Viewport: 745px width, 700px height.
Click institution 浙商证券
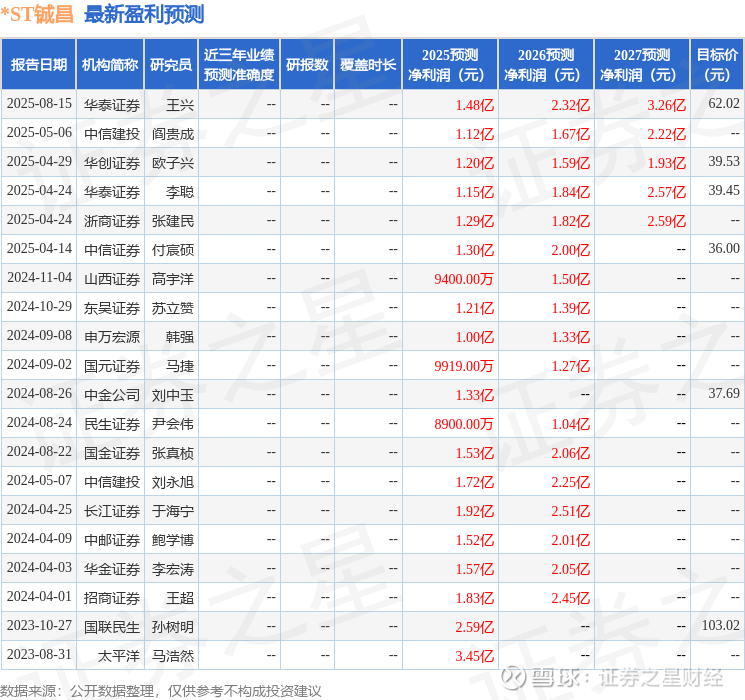coord(112,221)
